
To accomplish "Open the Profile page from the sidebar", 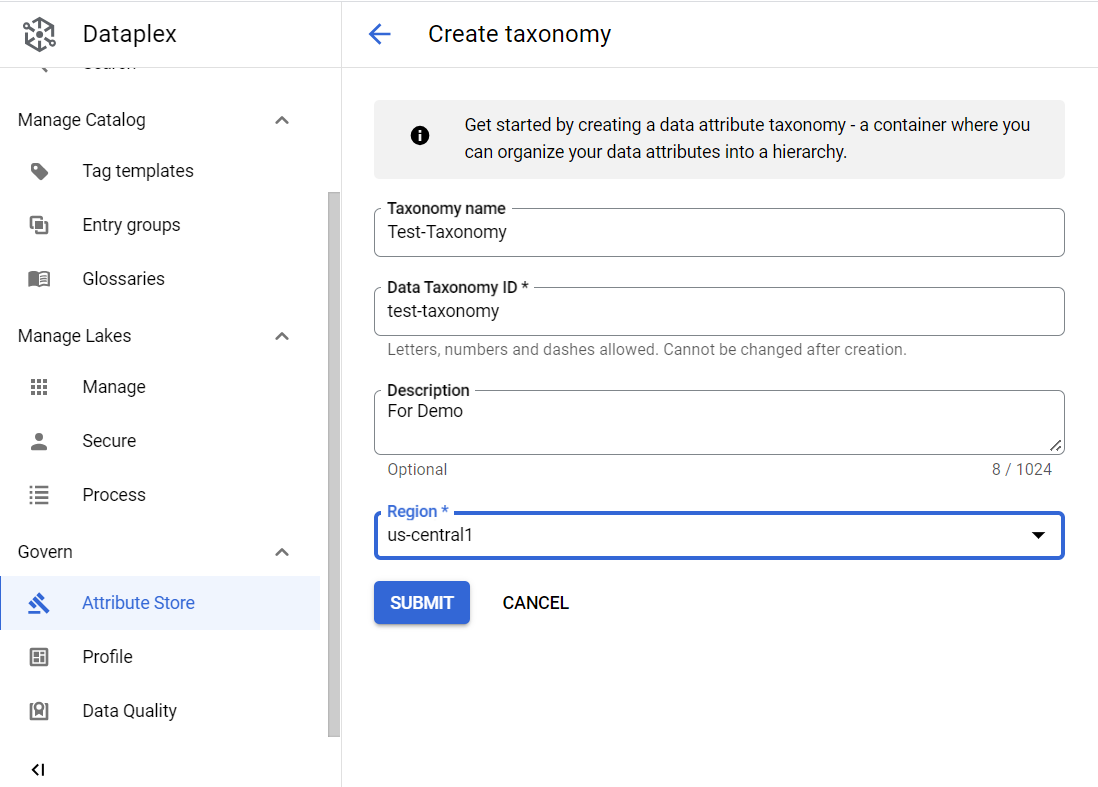I will tap(107, 657).
